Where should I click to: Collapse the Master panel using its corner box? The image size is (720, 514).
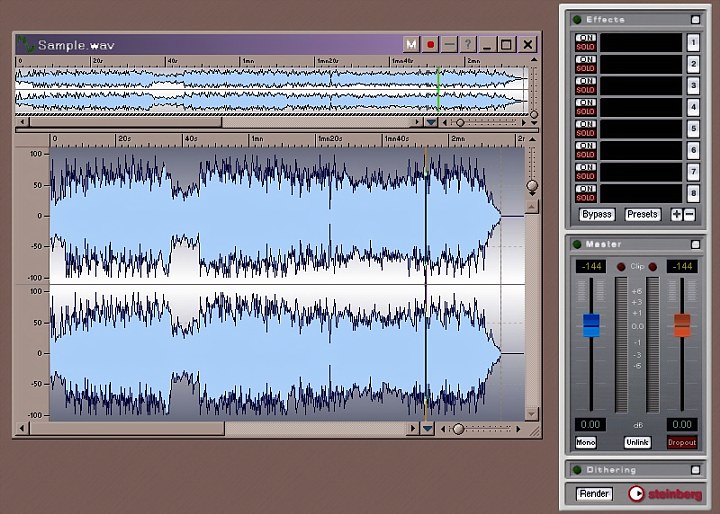pyautogui.click(x=696, y=244)
